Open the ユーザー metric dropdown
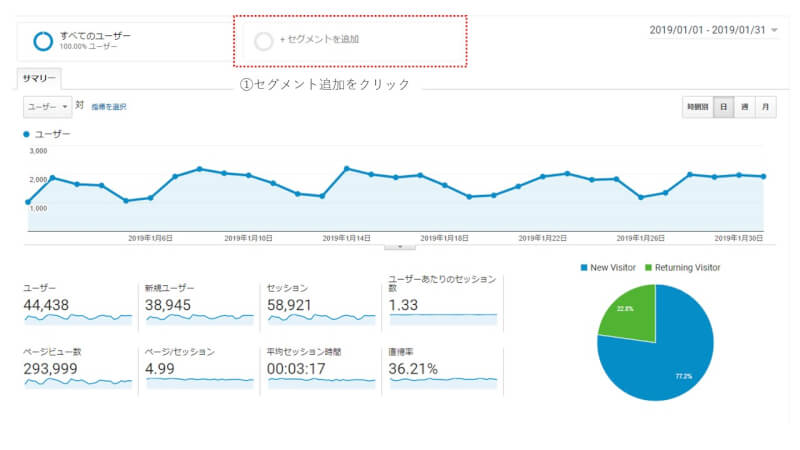 coord(47,107)
